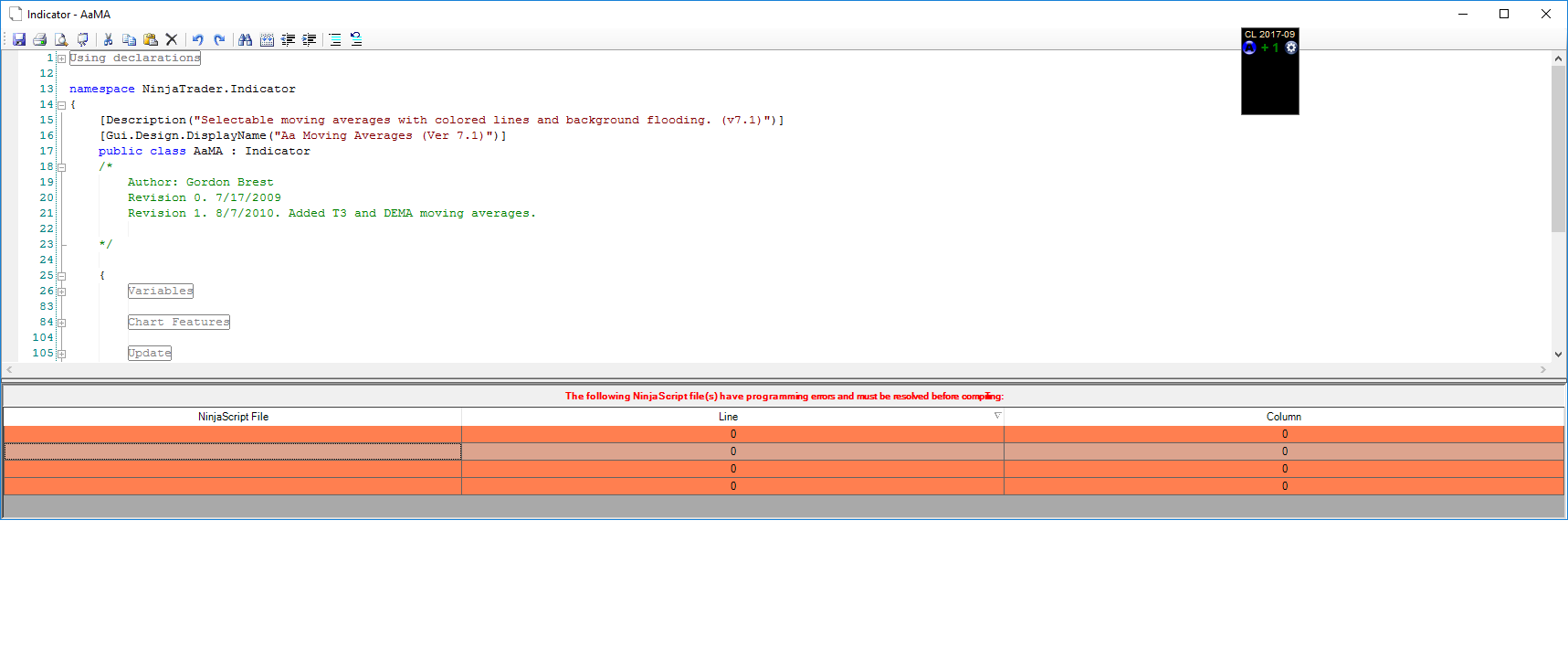Click scroll up arrow in code editor
Viewport: 1568px width, 658px height.
click(1558, 58)
